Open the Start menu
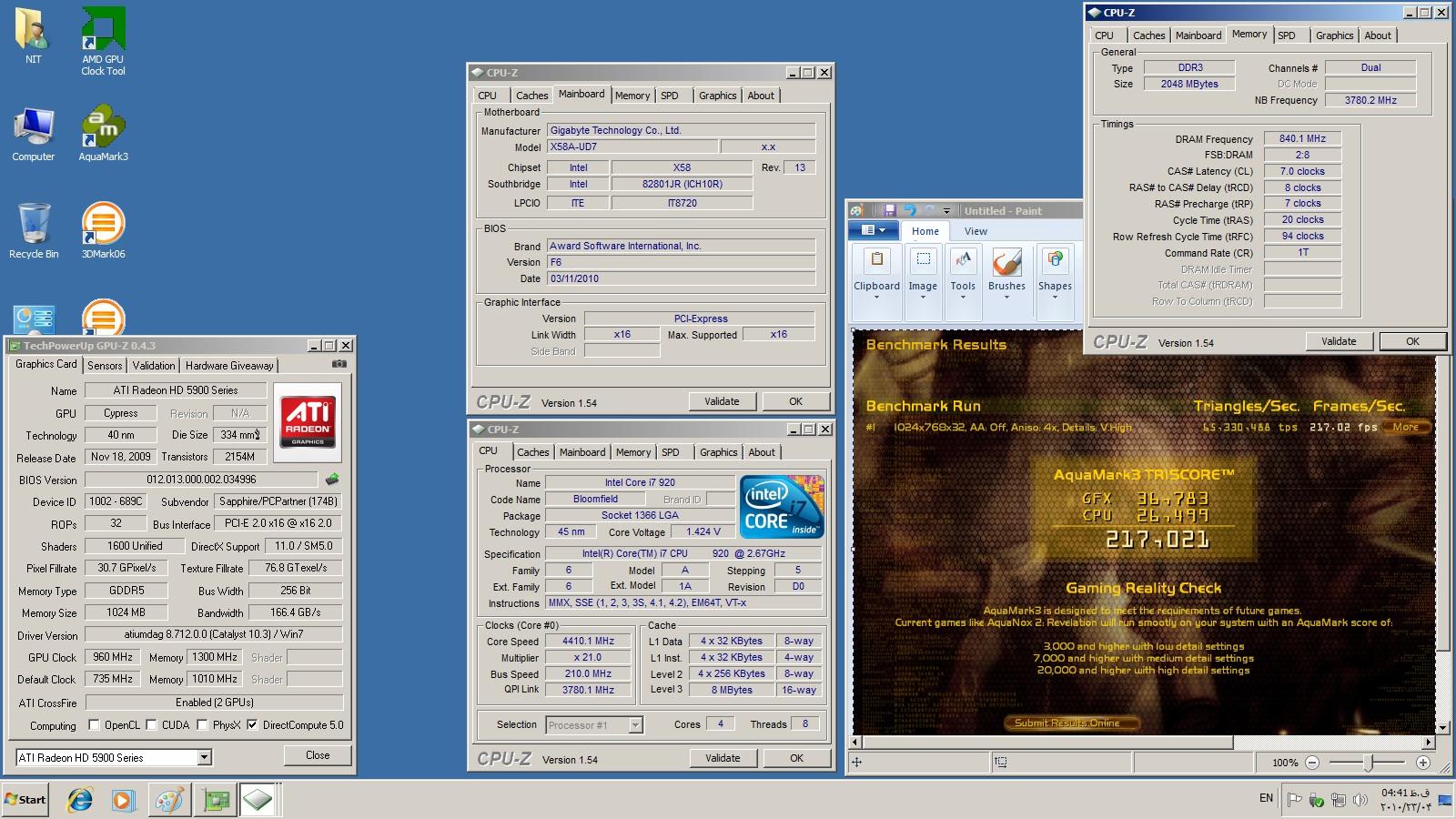This screenshot has height=819, width=1456. [25, 800]
